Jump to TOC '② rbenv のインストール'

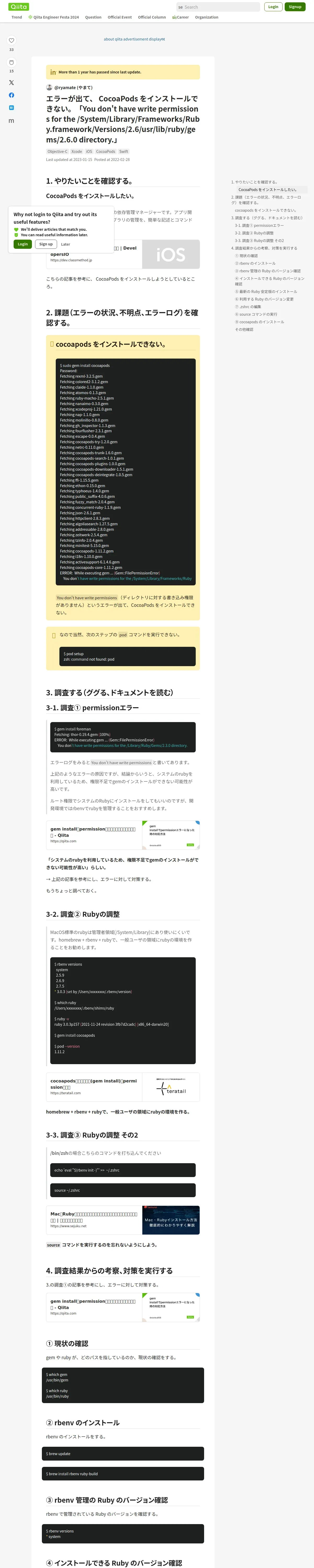255,264
